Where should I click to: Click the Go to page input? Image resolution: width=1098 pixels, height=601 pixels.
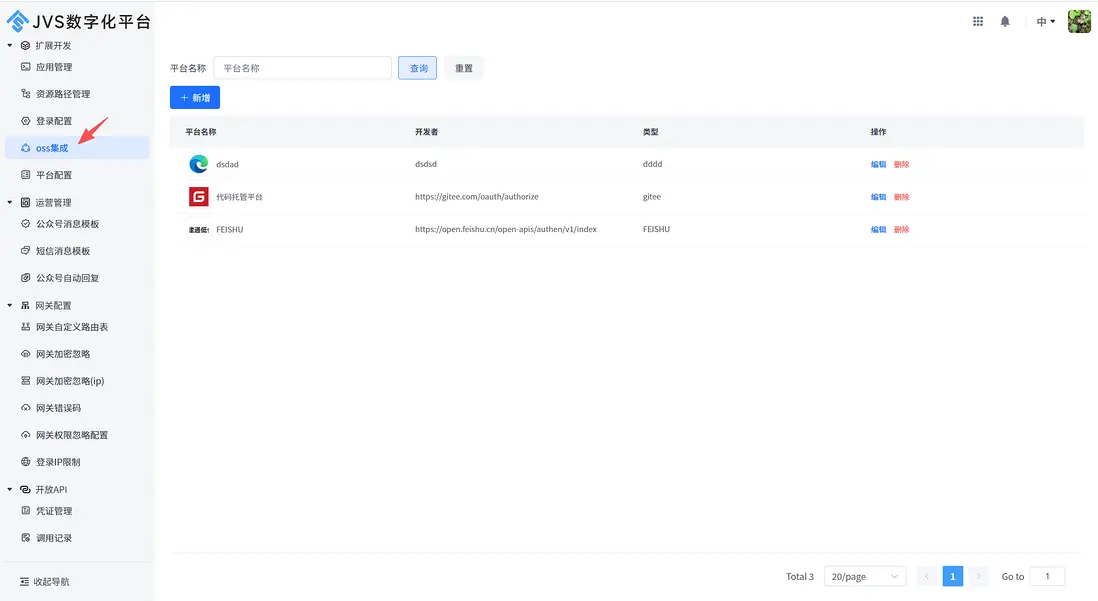click(x=1048, y=576)
